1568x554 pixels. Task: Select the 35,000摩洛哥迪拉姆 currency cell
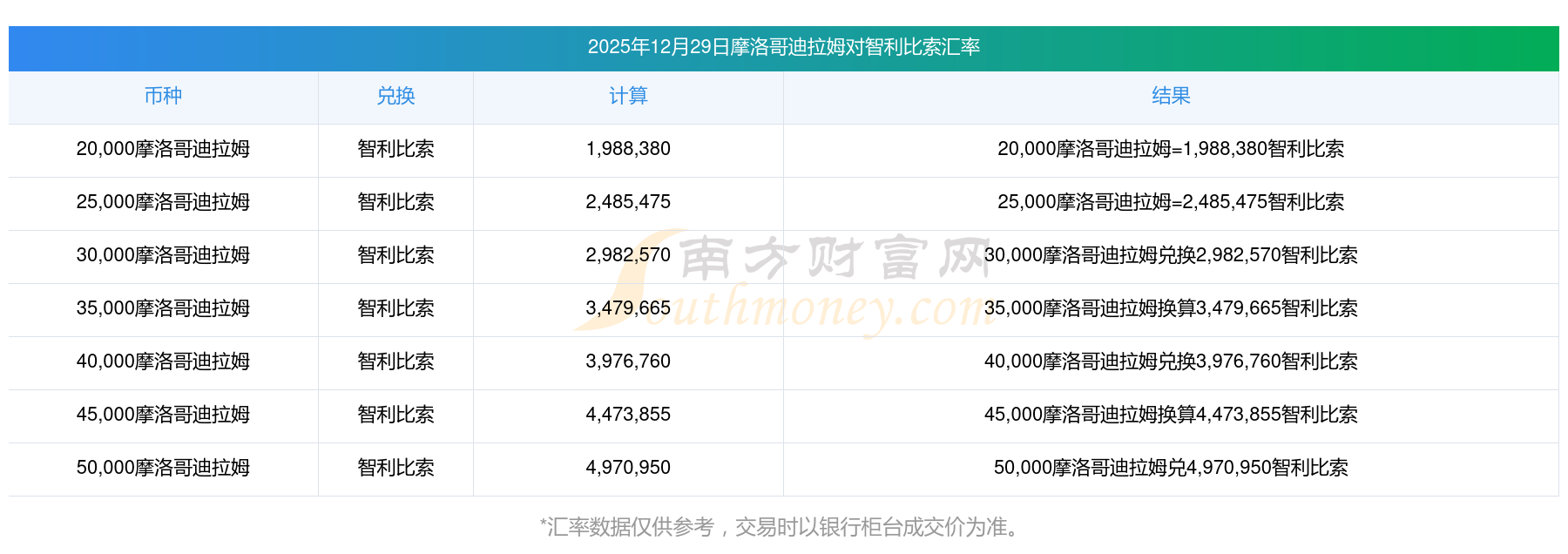click(163, 308)
